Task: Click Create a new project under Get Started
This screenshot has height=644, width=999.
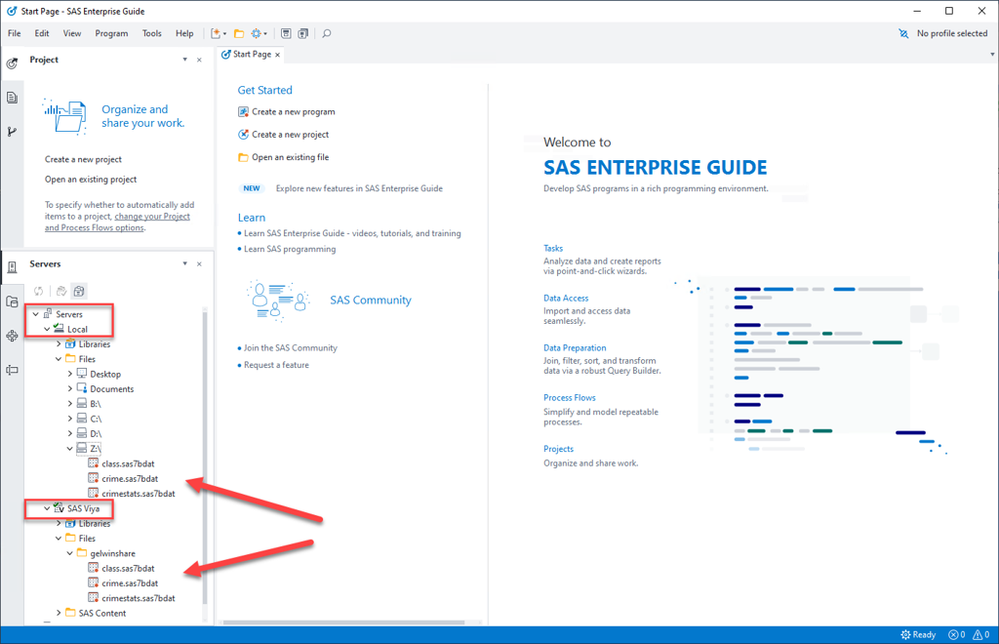Action: coord(290,134)
